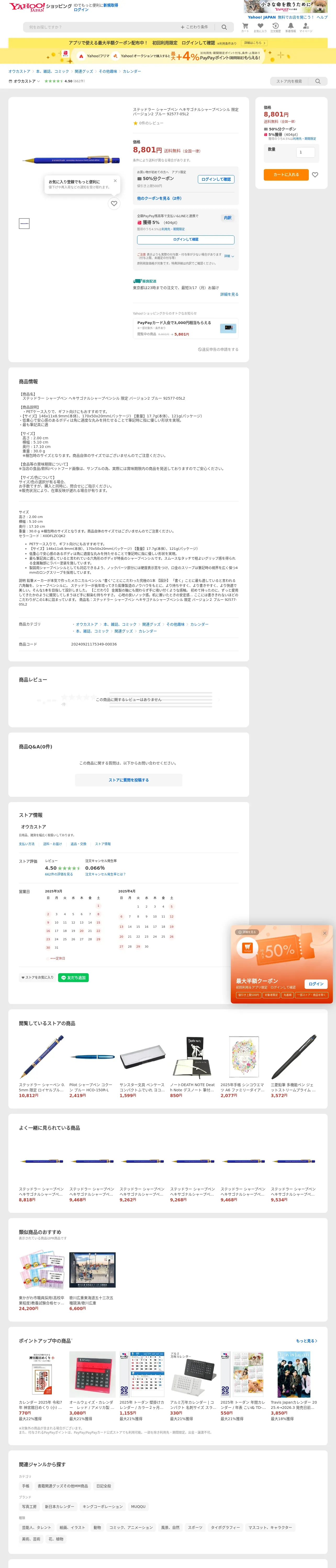Select the 手帳 category tag
The image size is (336, 1568).
coord(26,1486)
